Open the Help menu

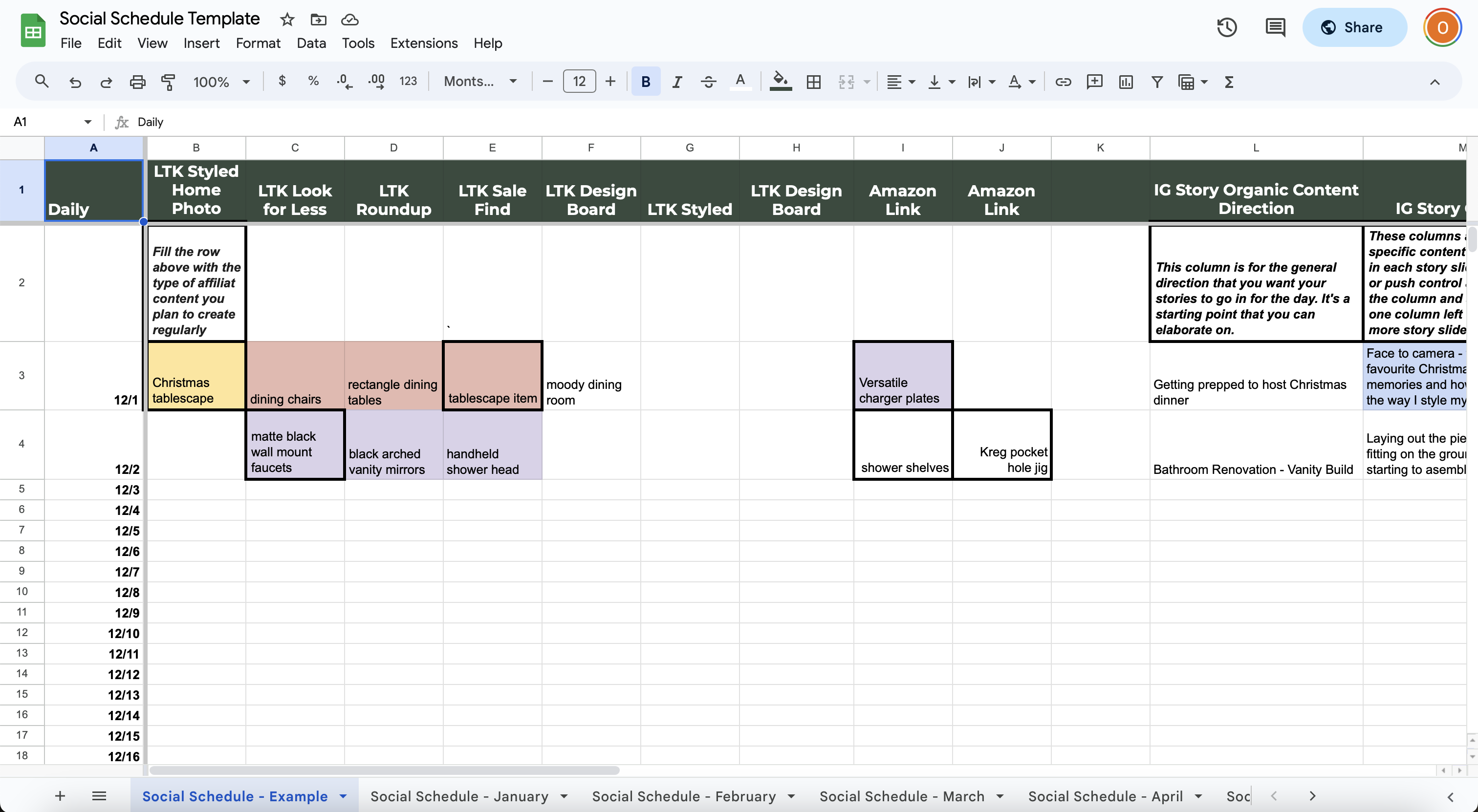click(x=488, y=43)
